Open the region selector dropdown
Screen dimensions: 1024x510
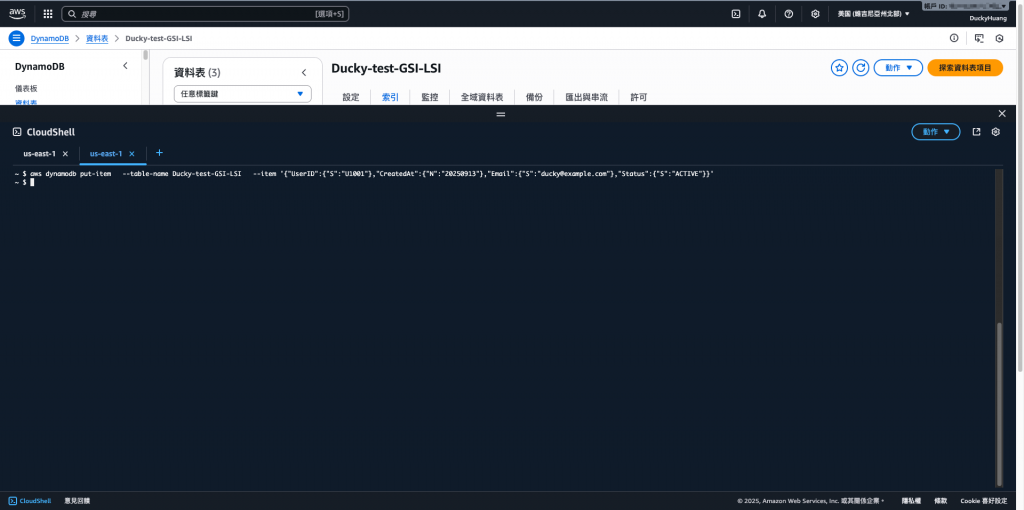873,14
